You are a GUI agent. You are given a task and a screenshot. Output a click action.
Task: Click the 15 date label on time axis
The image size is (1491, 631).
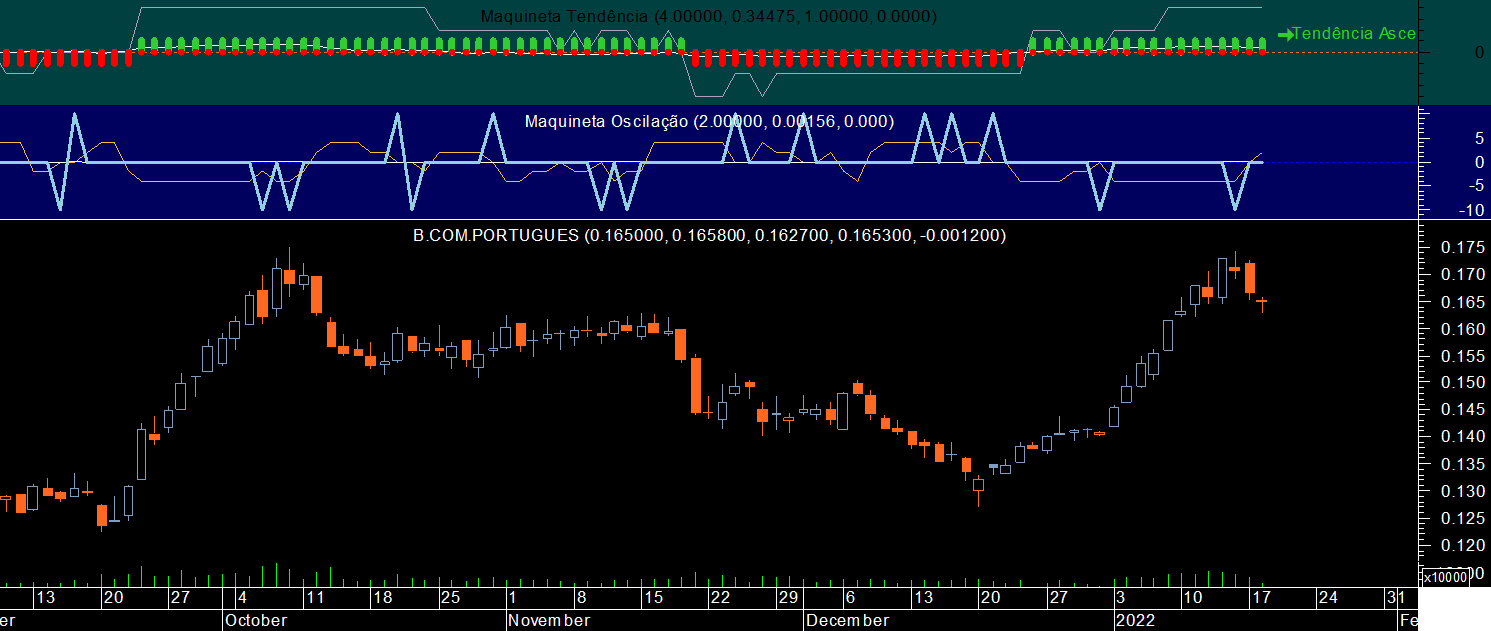[652, 597]
